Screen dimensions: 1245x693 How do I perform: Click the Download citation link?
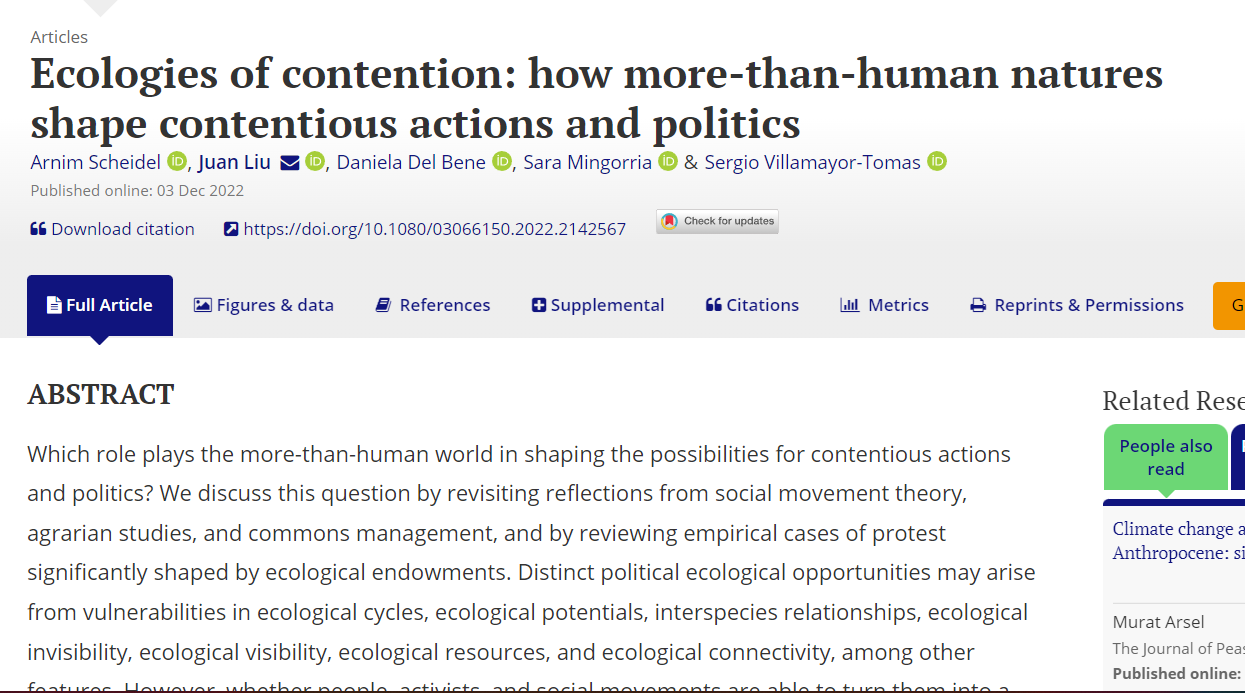[x=112, y=229]
